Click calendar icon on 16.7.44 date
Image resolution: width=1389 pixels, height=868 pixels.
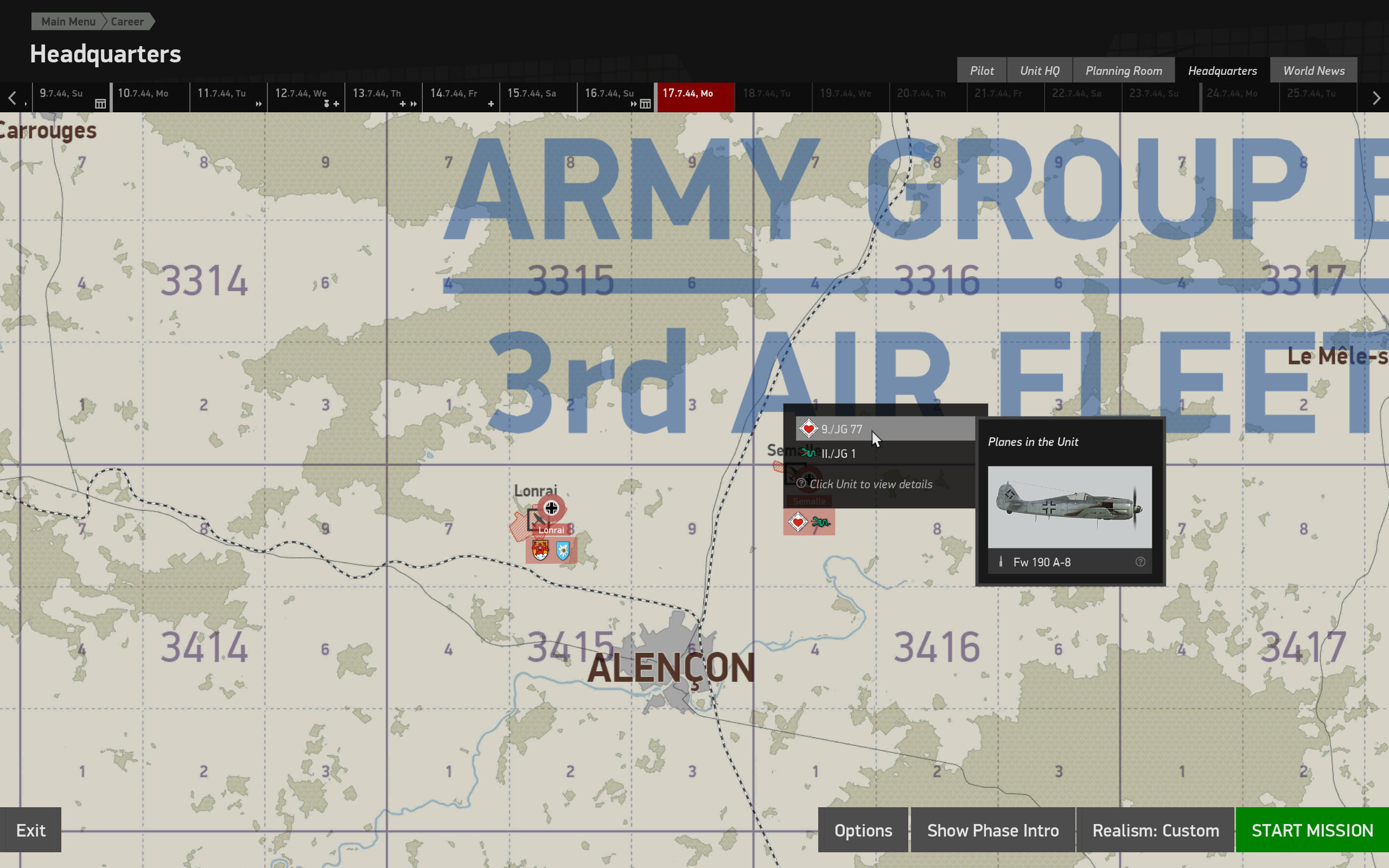[x=646, y=104]
